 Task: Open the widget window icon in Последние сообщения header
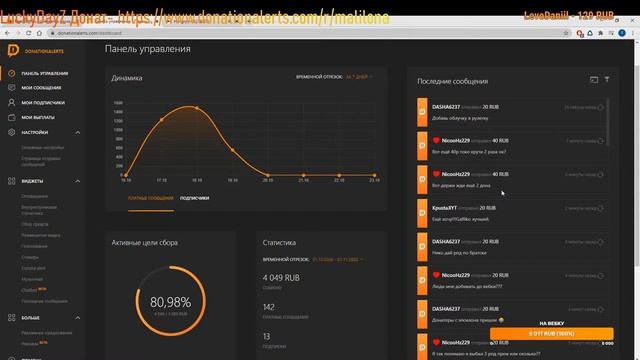point(594,80)
